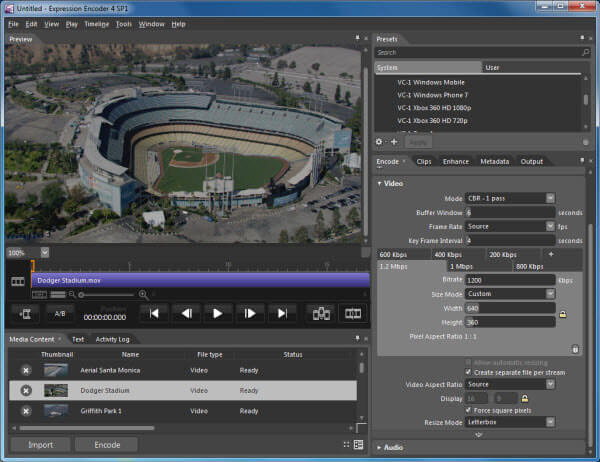Switch to the Metadata tab
The height and width of the screenshot is (462, 600).
pos(494,162)
